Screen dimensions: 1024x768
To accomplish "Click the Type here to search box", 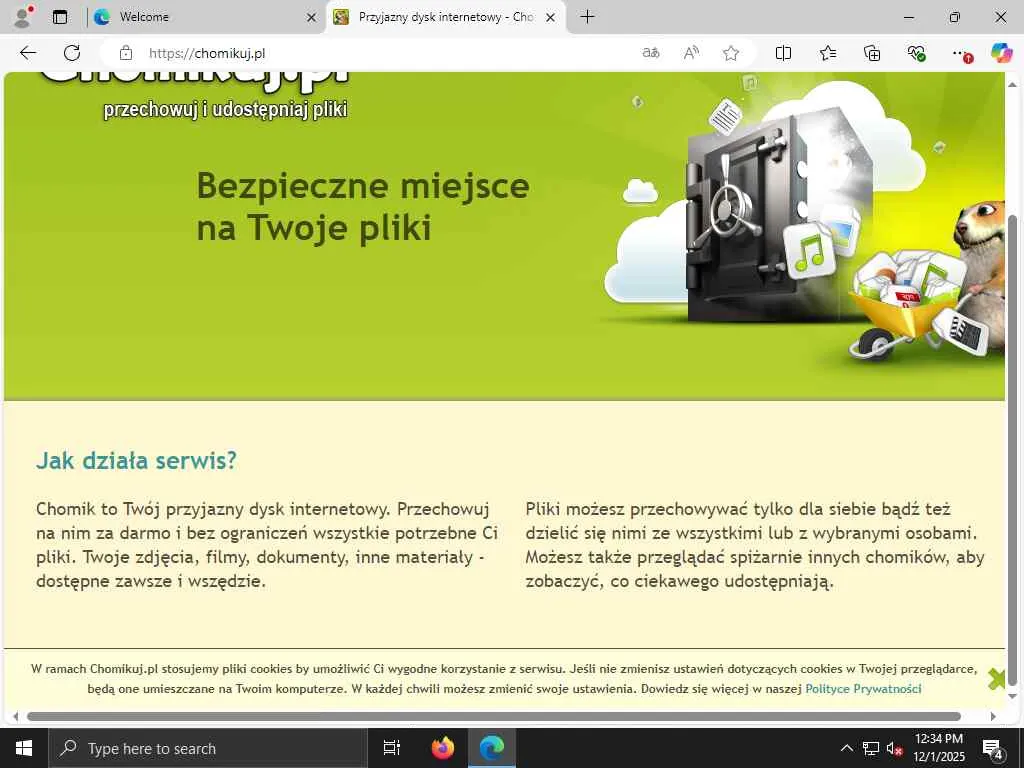I will (208, 748).
